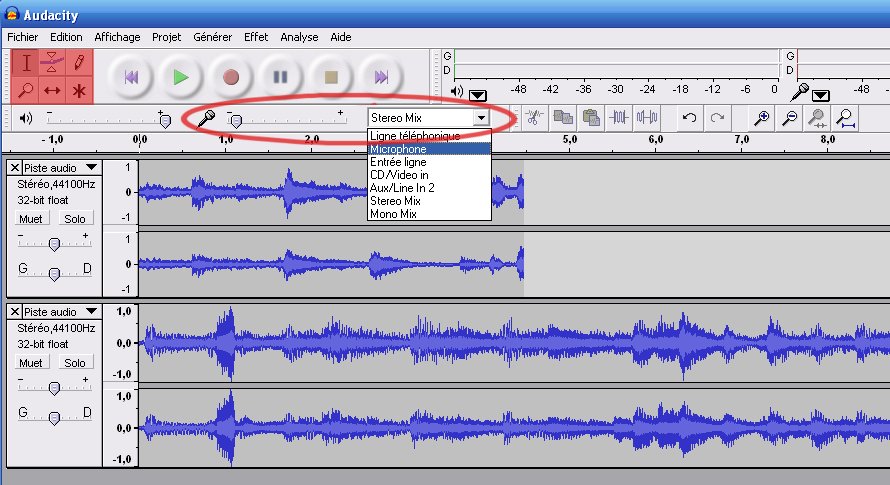Select the Envelope tool
890x485 pixels.
(52, 62)
